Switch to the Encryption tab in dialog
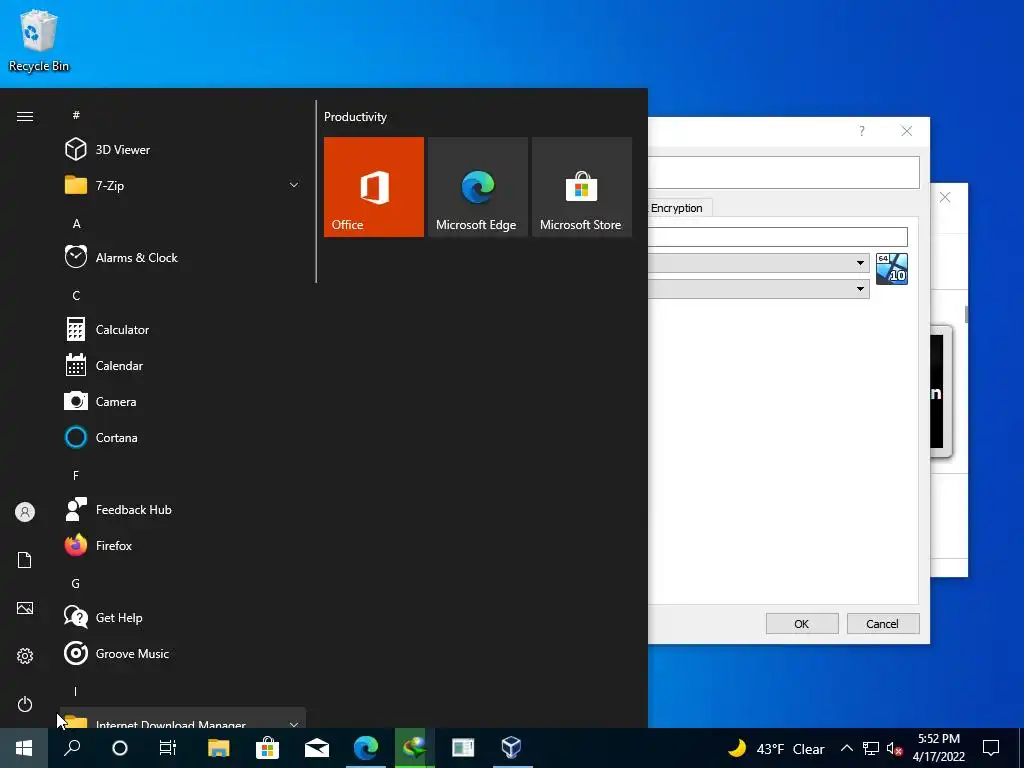 677,208
